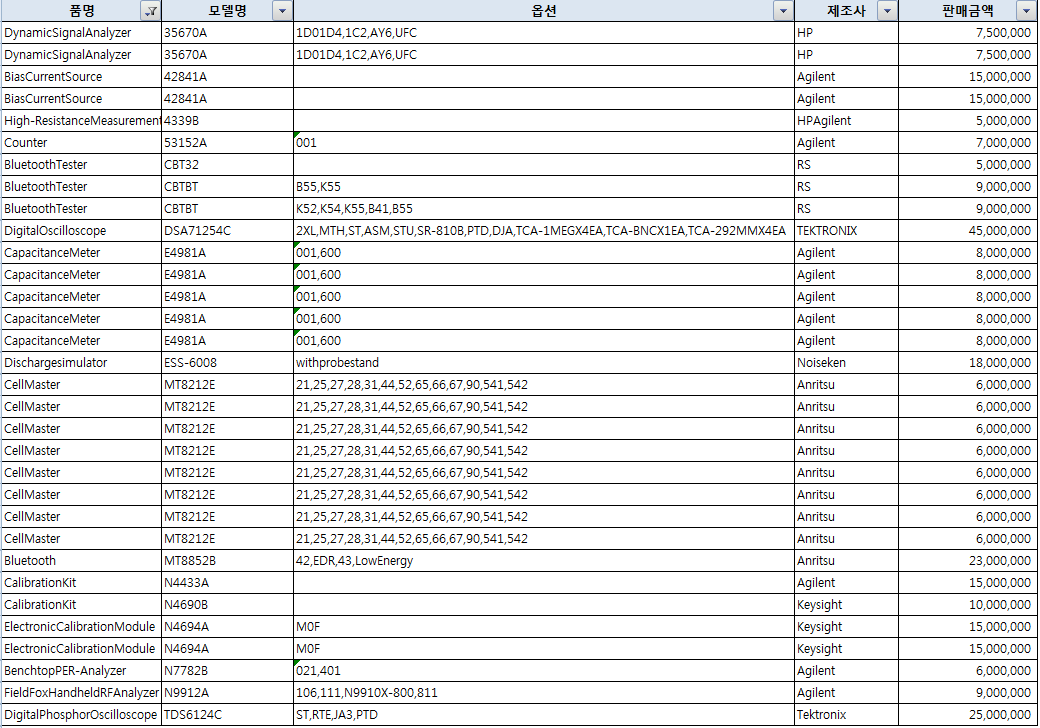Click the TDS6124C model cell
The height and width of the screenshot is (728, 1040).
(226, 715)
